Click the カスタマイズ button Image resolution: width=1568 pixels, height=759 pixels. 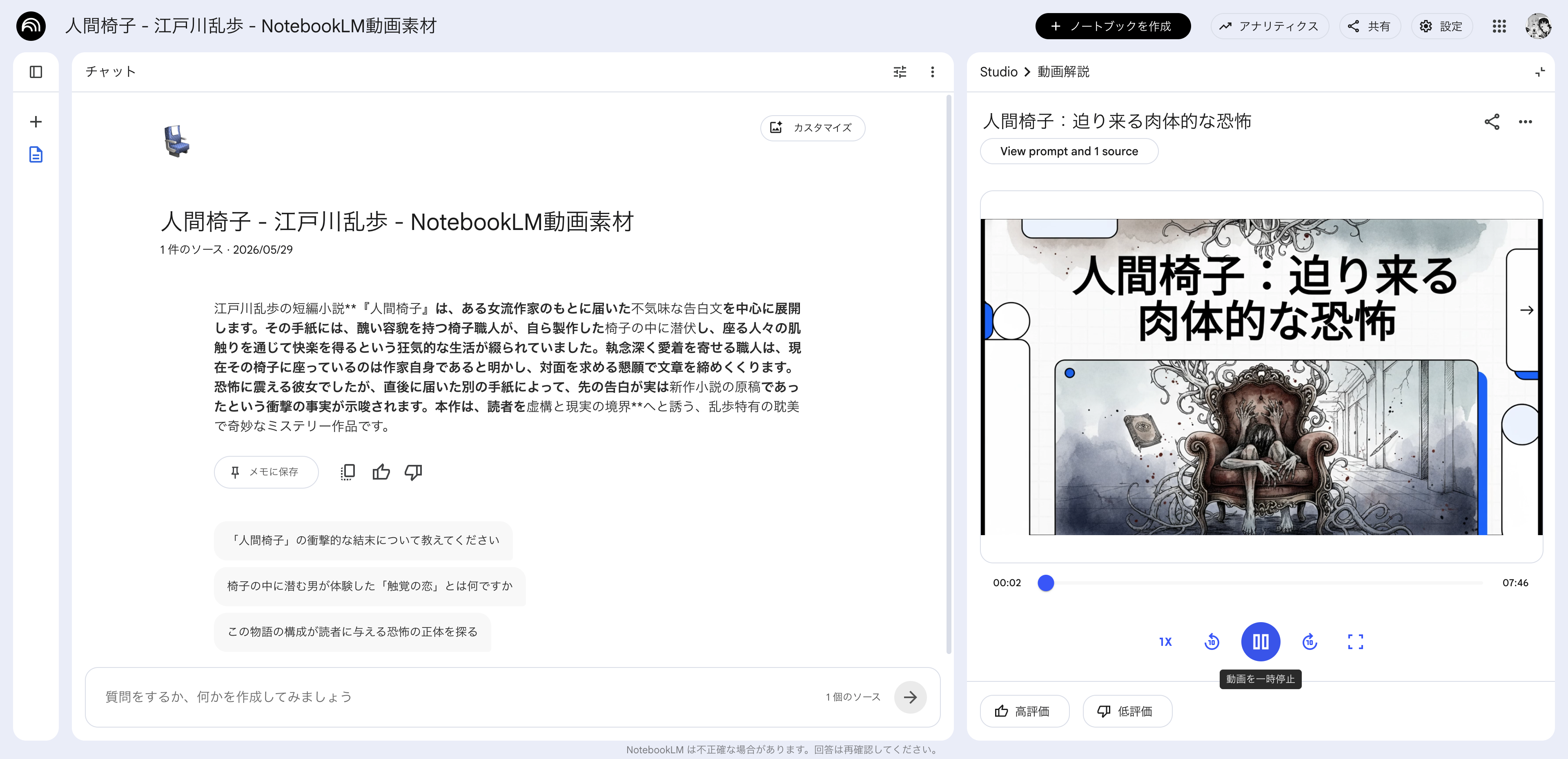[x=813, y=128]
